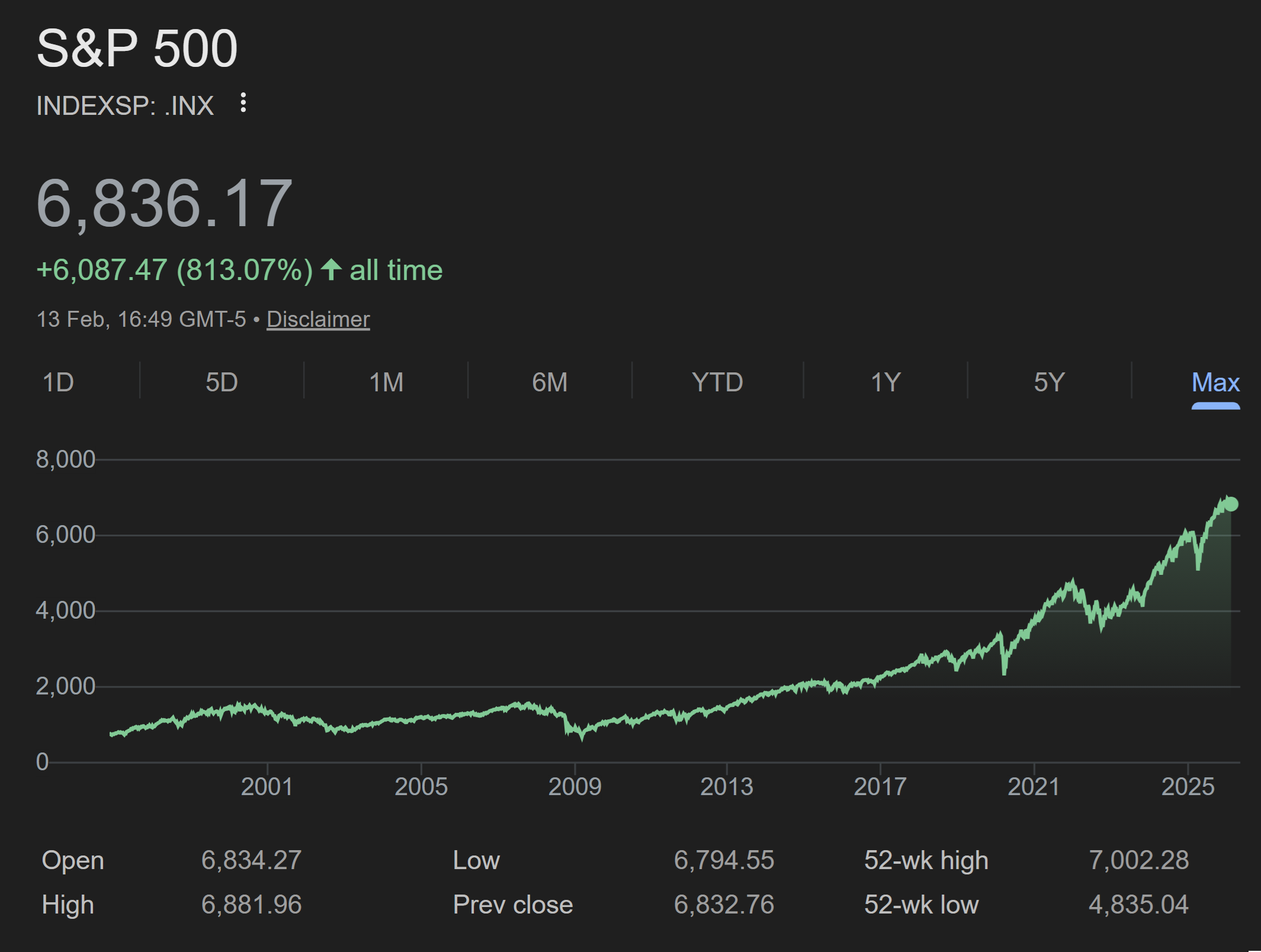The height and width of the screenshot is (952, 1261).
Task: Select the Max time range tab
Action: [x=1215, y=382]
